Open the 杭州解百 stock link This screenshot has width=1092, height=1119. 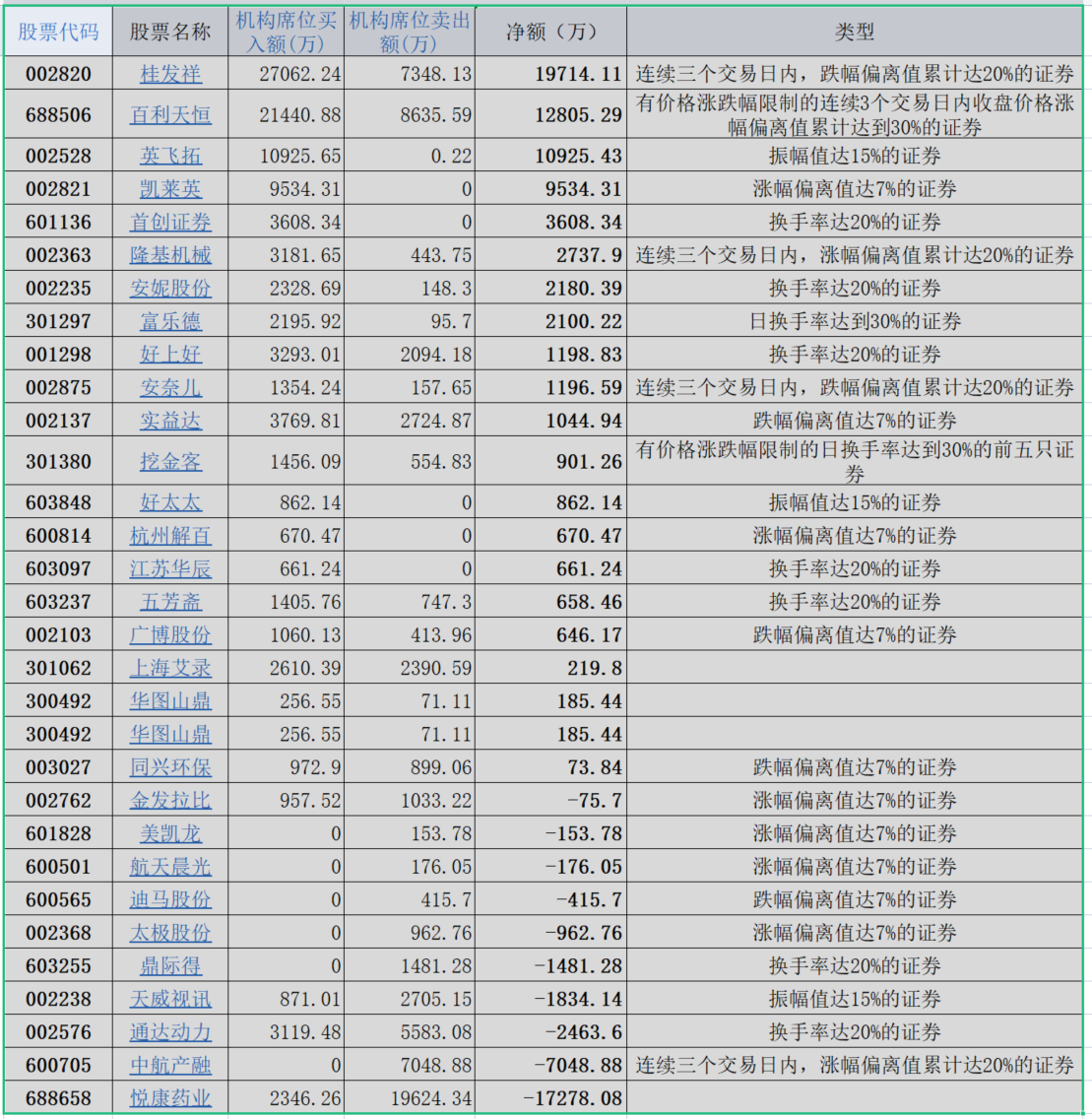click(x=170, y=535)
